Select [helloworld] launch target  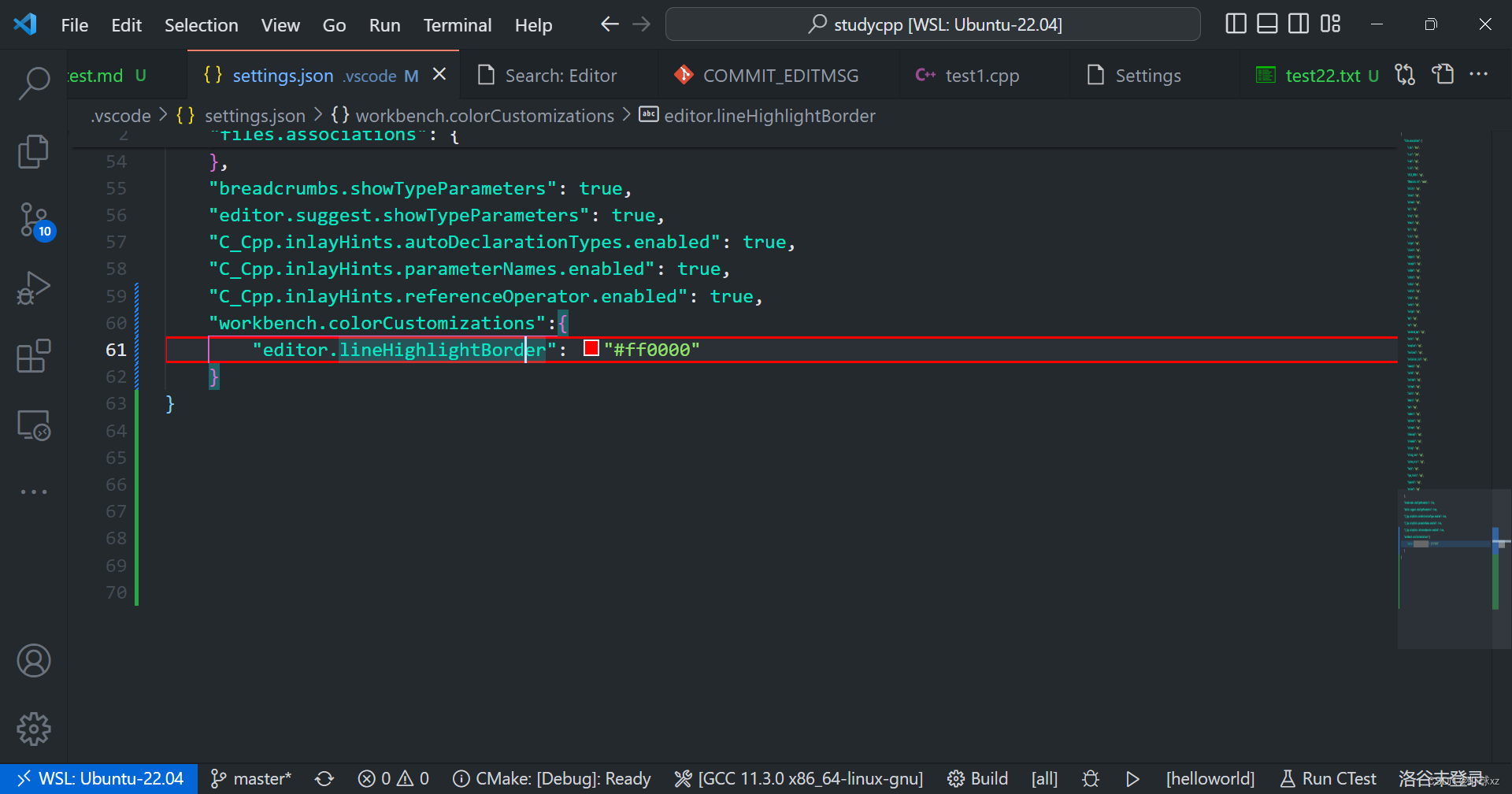[1210, 779]
